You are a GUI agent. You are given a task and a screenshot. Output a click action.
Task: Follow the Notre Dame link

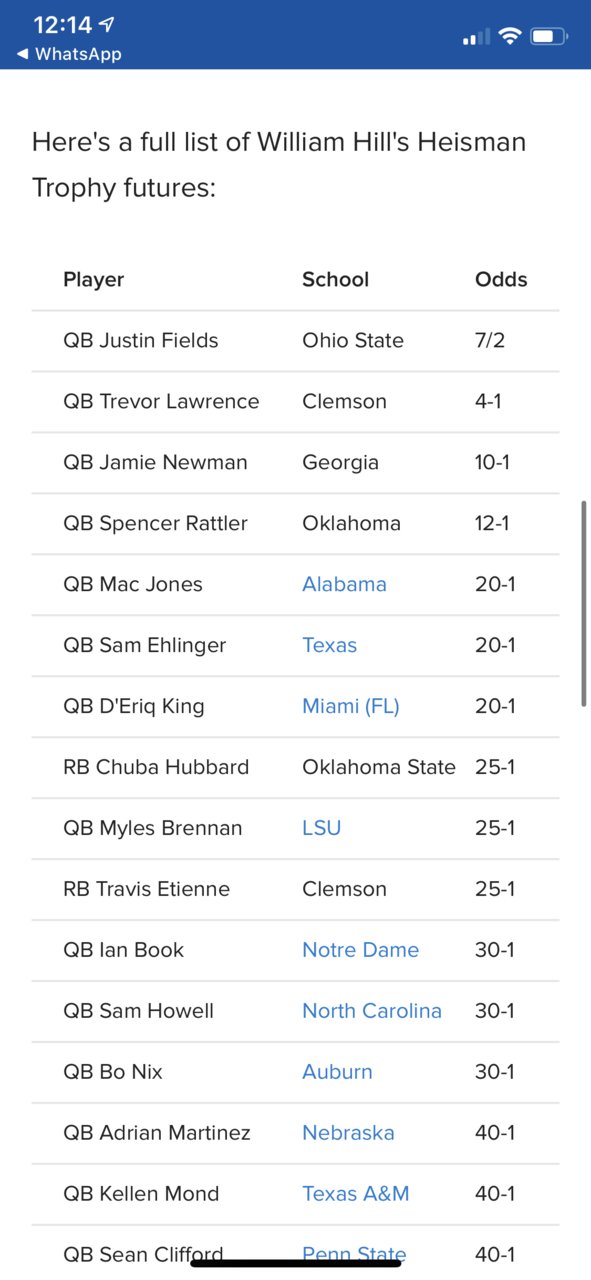tap(360, 950)
